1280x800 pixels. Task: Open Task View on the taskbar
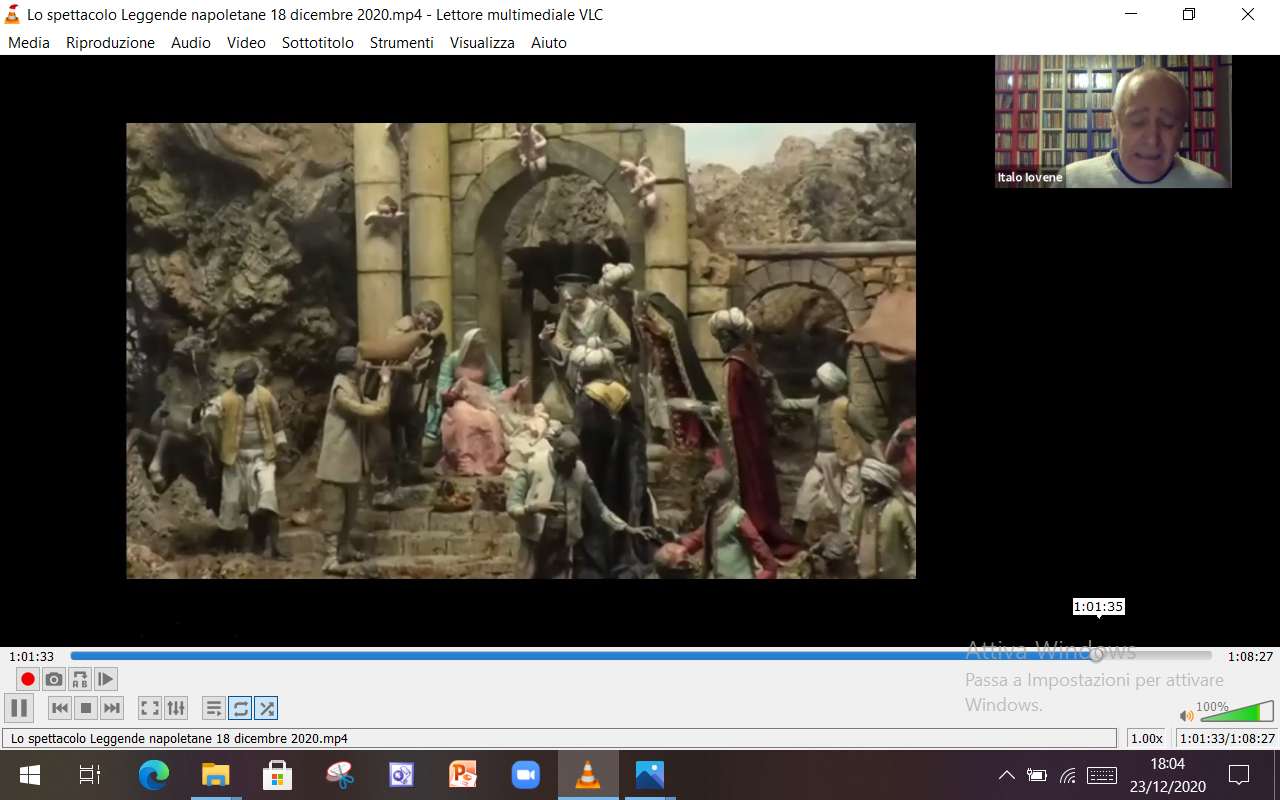click(x=89, y=775)
